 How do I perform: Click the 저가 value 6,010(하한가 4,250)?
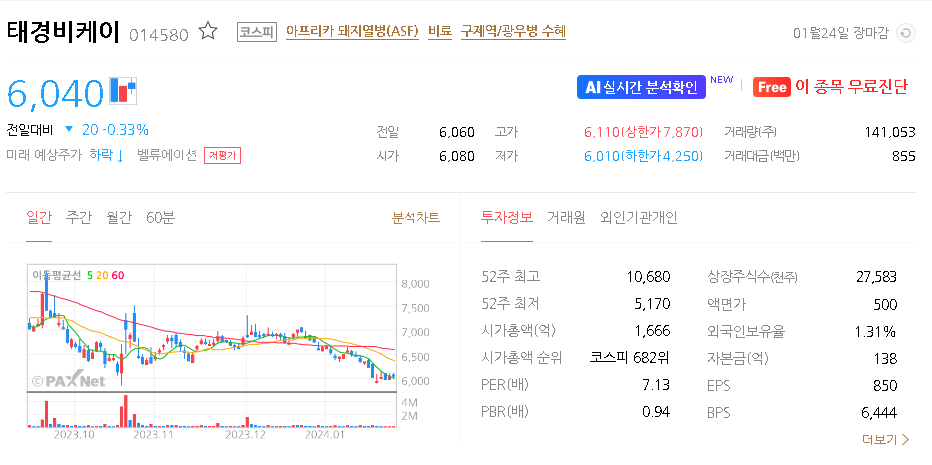click(644, 156)
